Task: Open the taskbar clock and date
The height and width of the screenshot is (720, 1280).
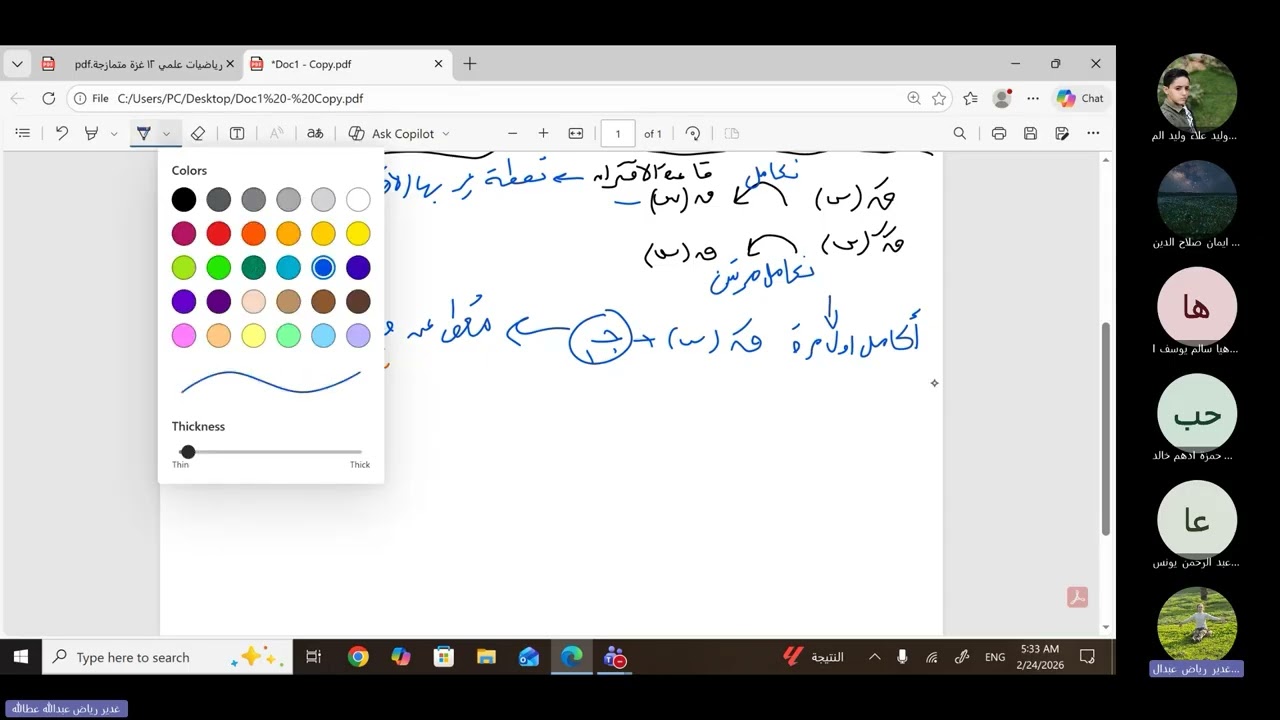Action: click(x=1040, y=657)
